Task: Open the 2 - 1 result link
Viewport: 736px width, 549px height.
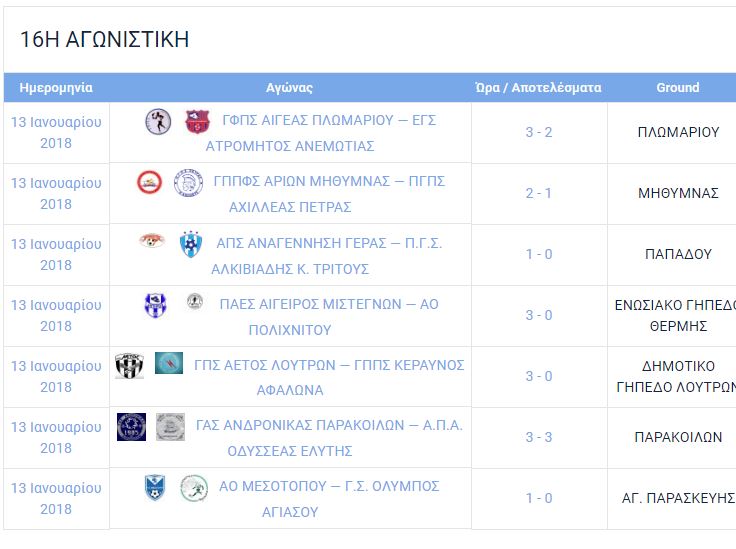Action: [539, 193]
